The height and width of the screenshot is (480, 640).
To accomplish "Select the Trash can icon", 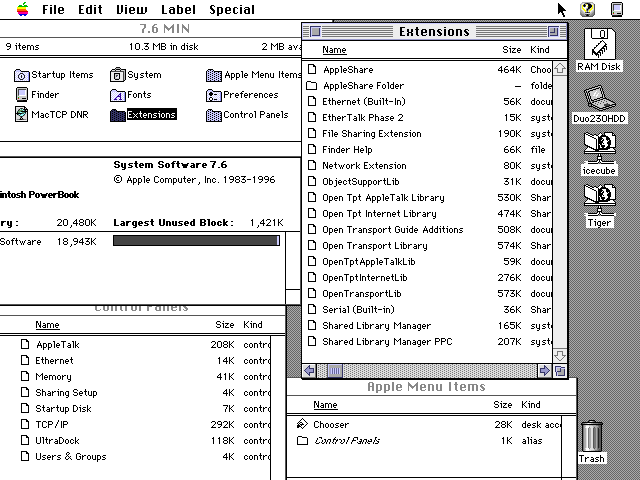I will pos(591,436).
